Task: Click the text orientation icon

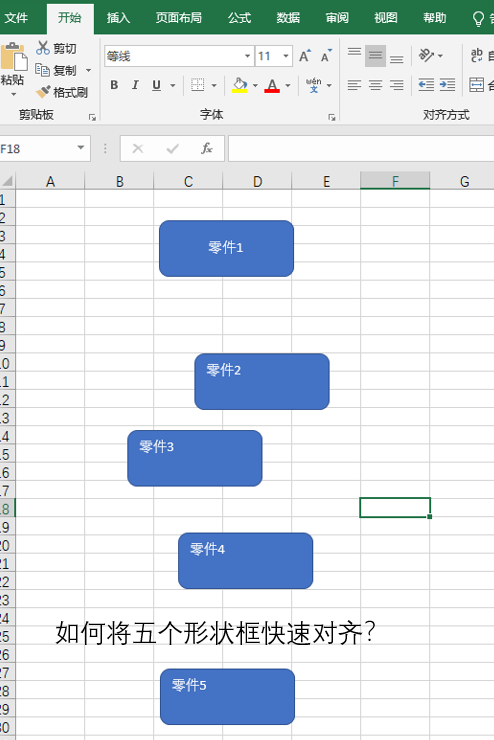Action: pyautogui.click(x=427, y=56)
